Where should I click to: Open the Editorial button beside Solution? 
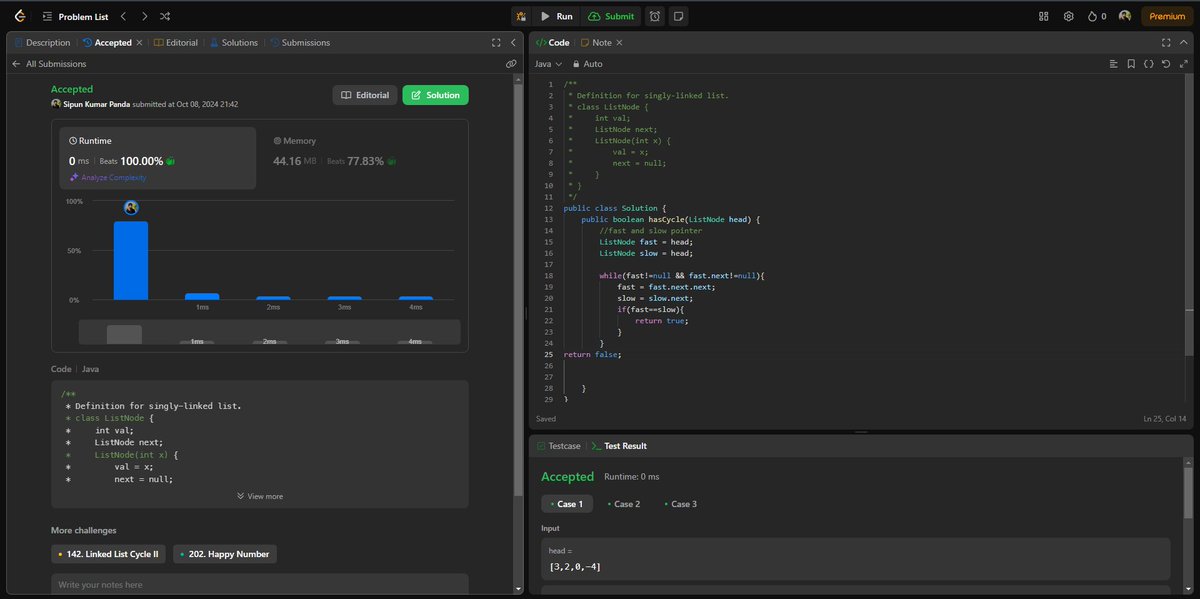pos(364,95)
